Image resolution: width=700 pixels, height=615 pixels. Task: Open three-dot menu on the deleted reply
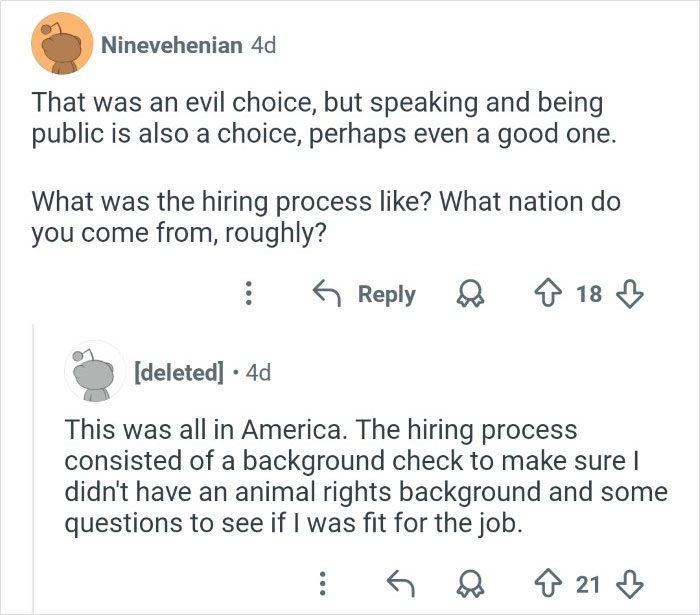321,581
